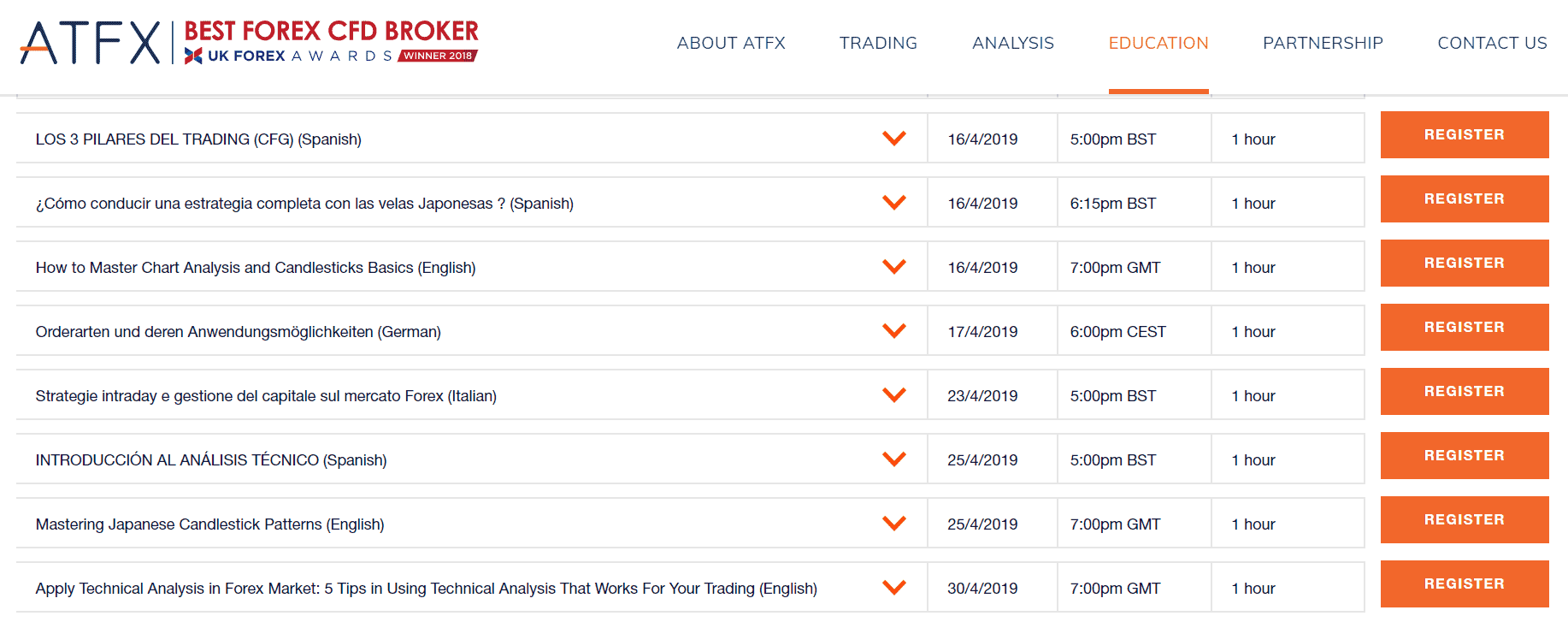Expand Apply Technical Analysis webinar chevron
1568x622 pixels.
tap(894, 588)
